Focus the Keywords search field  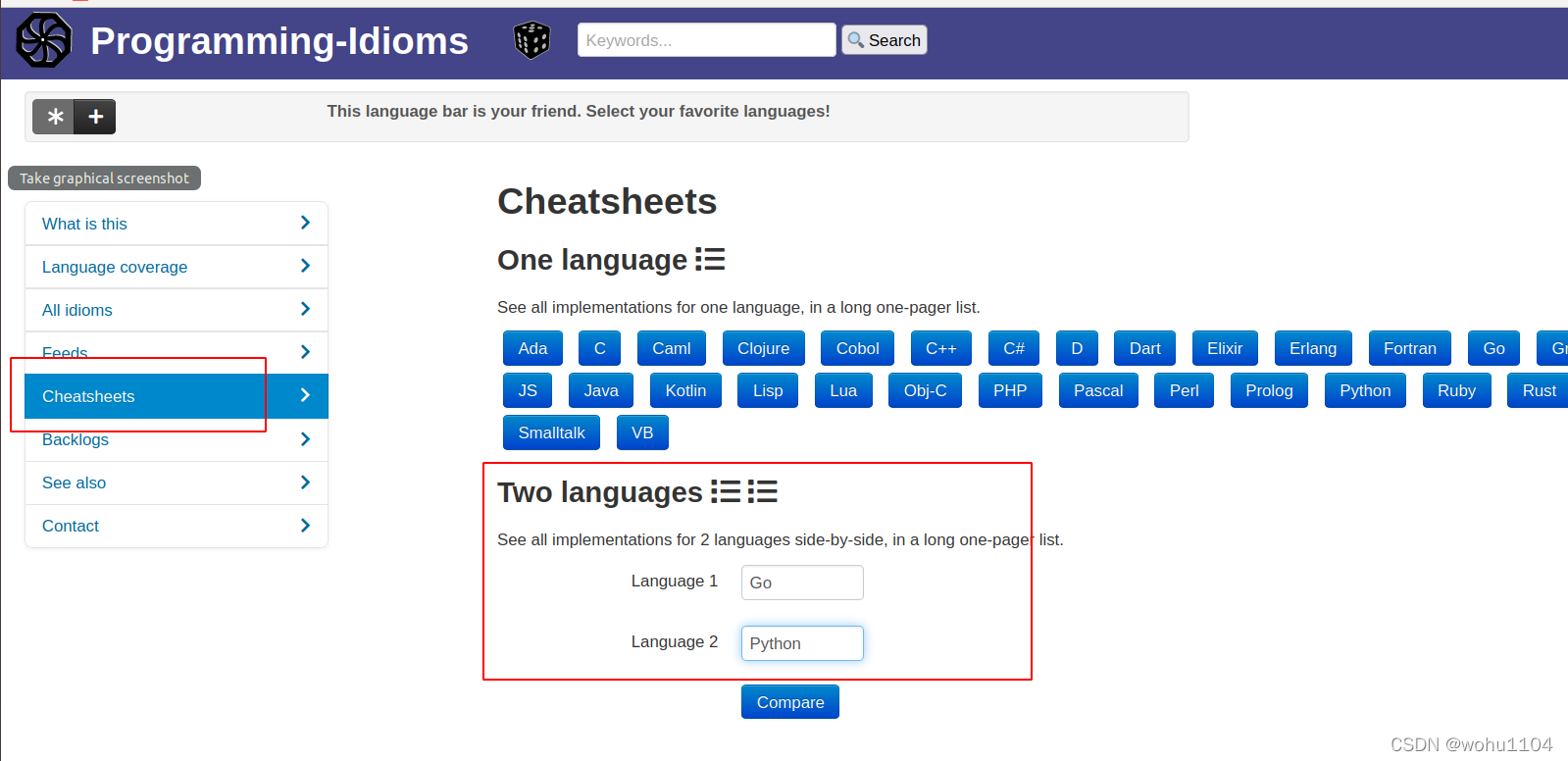pos(706,40)
